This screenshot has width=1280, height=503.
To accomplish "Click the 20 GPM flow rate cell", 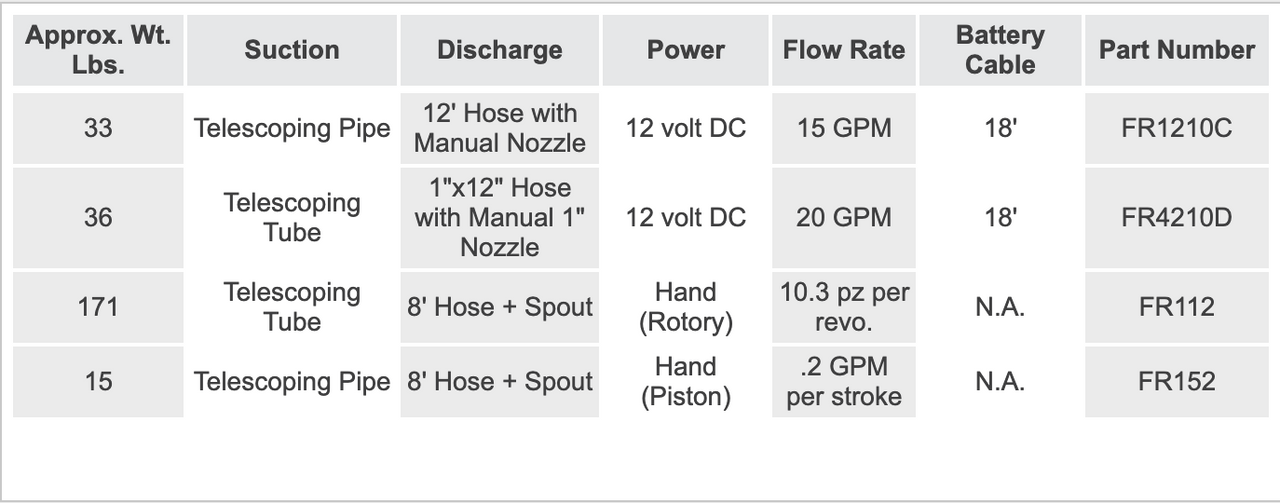I will click(843, 217).
